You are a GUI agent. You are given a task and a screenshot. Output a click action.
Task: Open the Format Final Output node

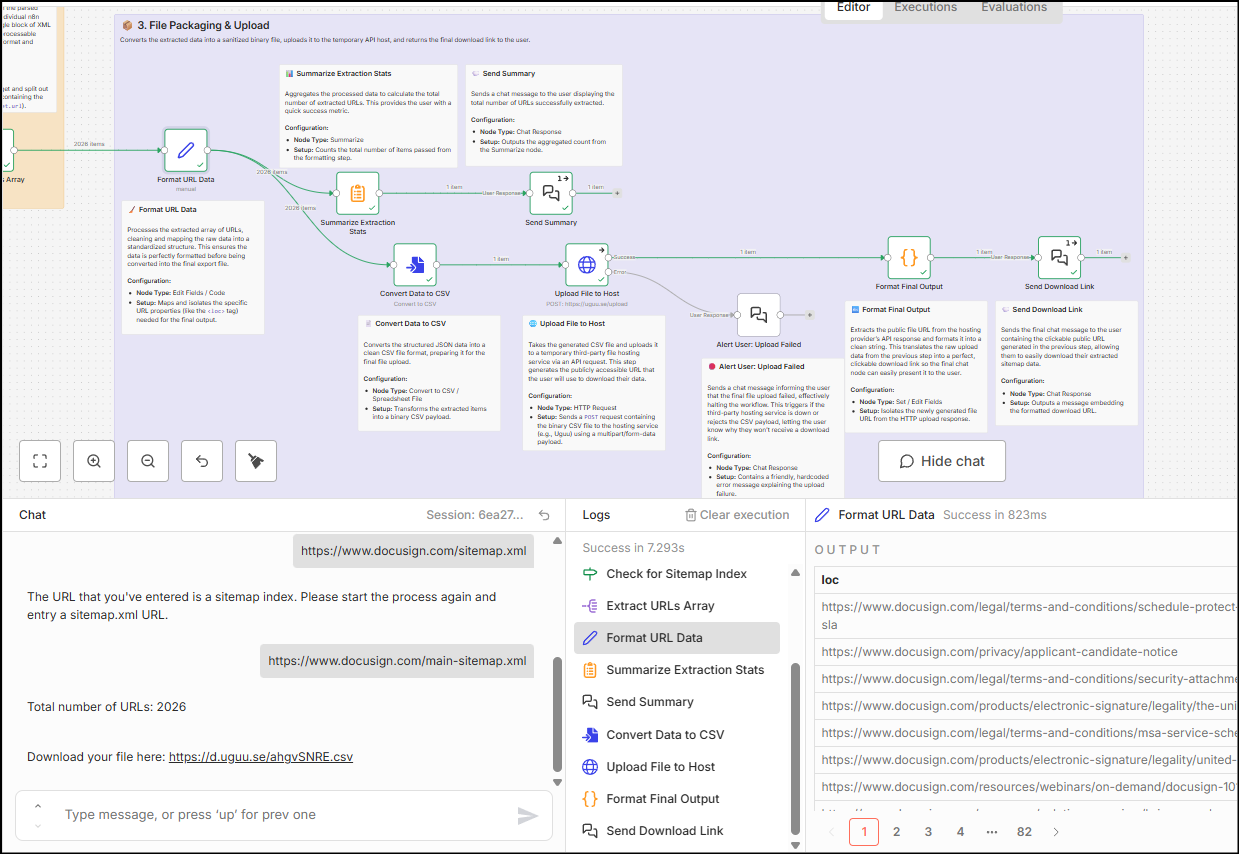[909, 258]
